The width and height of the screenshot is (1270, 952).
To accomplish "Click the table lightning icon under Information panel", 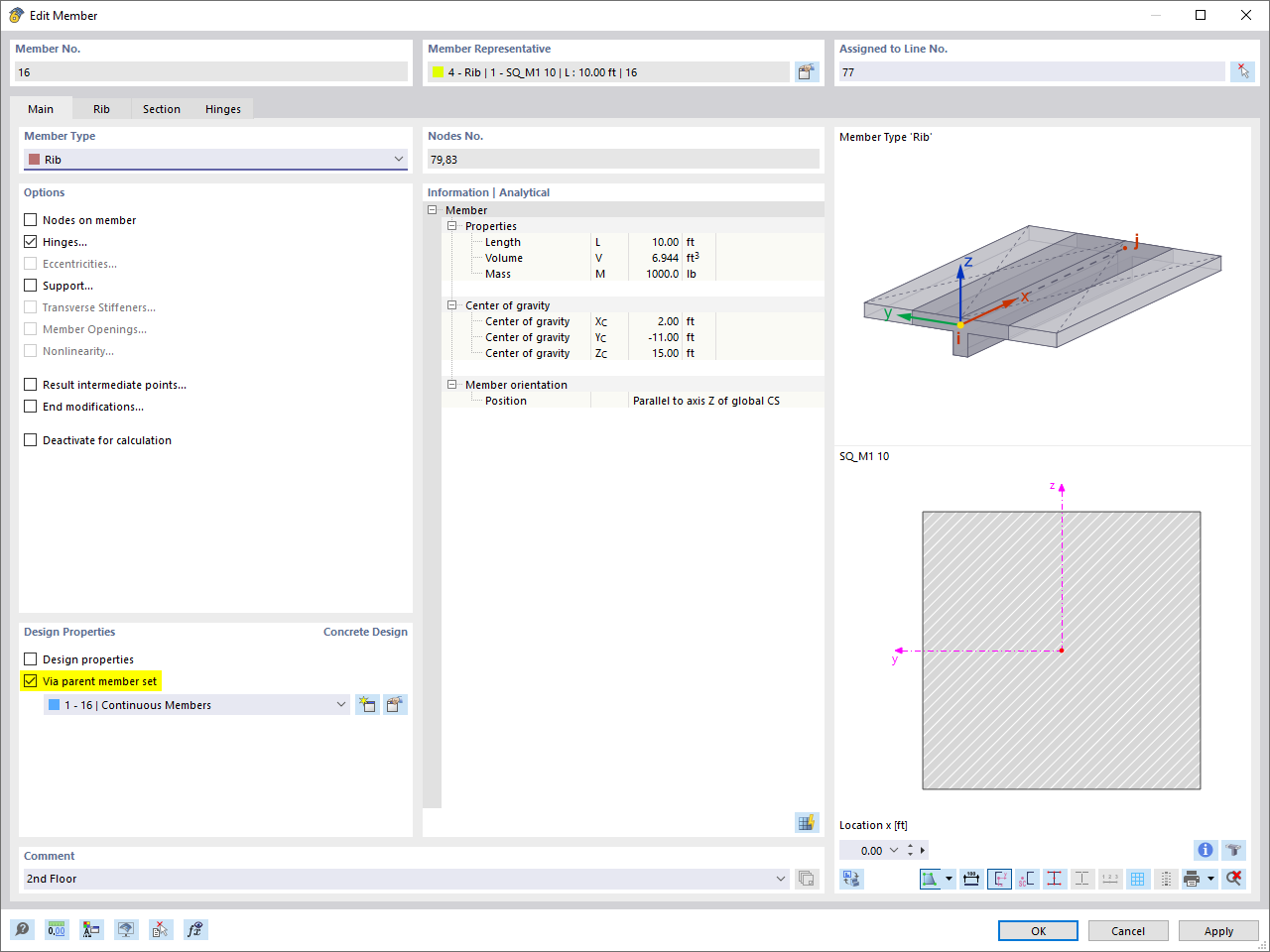I will coord(807,822).
